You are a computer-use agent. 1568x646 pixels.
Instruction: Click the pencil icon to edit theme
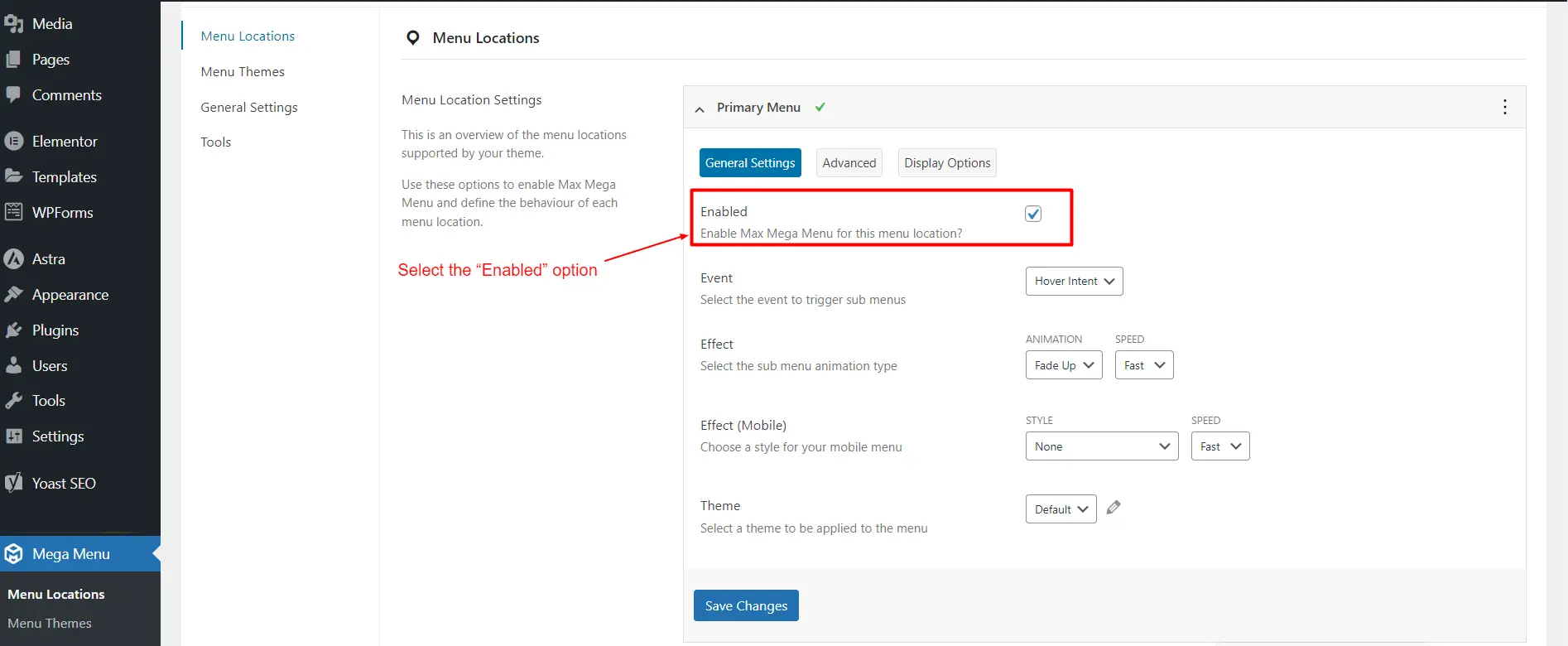click(x=1113, y=508)
